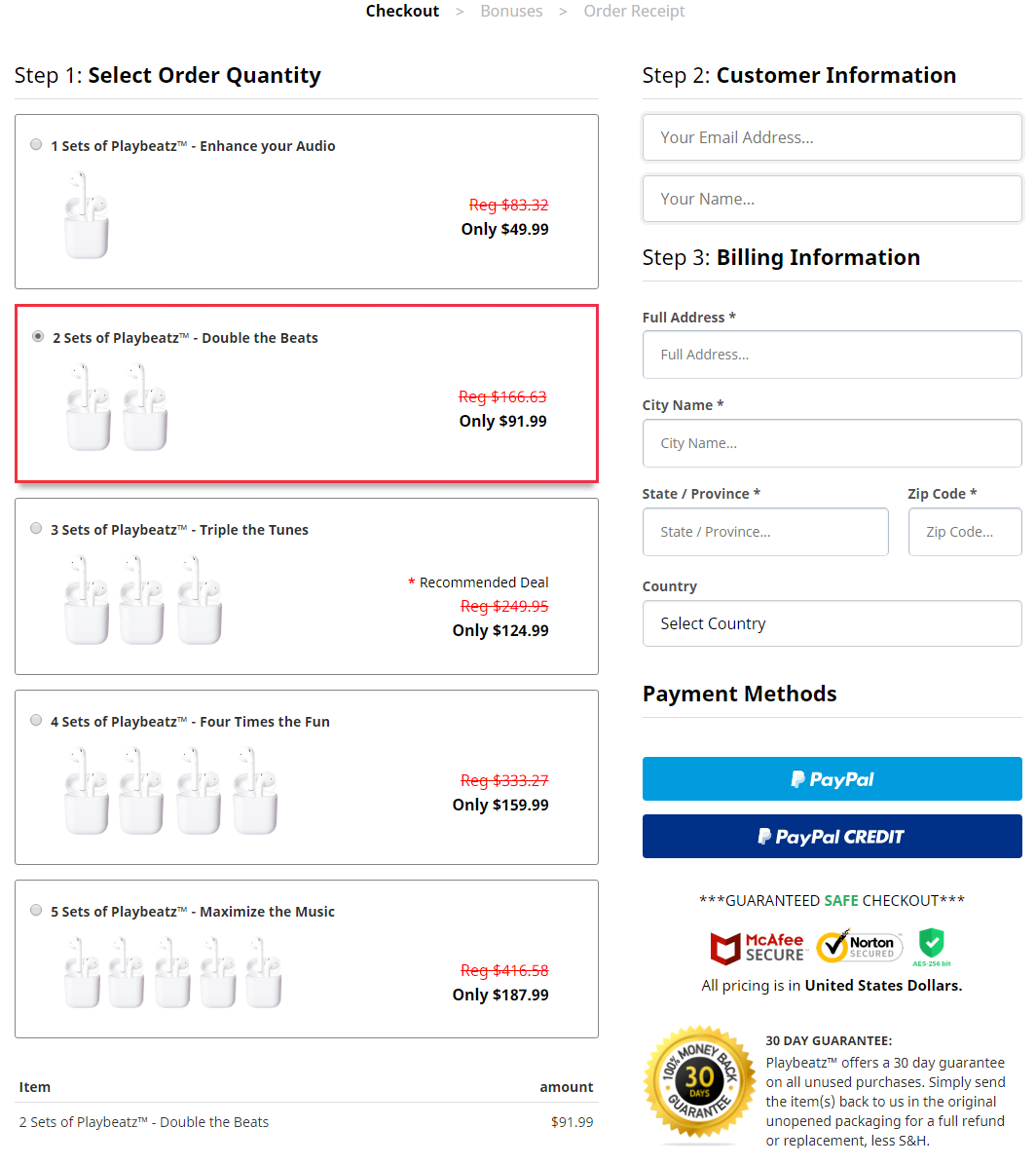Click the five Playbeatz sets product image
The width and height of the screenshot is (1036, 1165).
[x=173, y=971]
